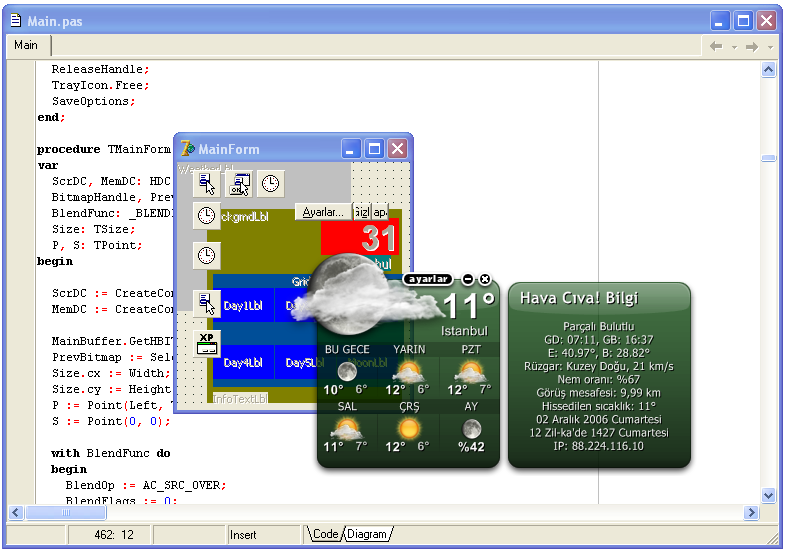Image resolution: width=788 pixels, height=553 pixels.
Task: Open the forward navigation history dropdown
Action: [x=770, y=47]
